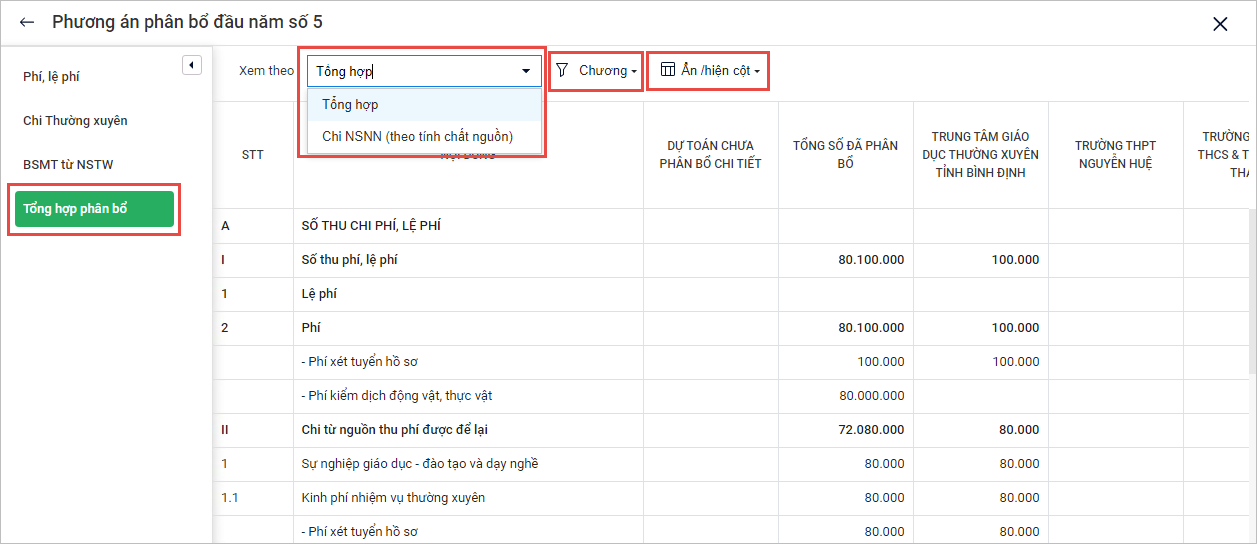Click the column table icon
The width and height of the screenshot is (1257, 544).
click(668, 70)
